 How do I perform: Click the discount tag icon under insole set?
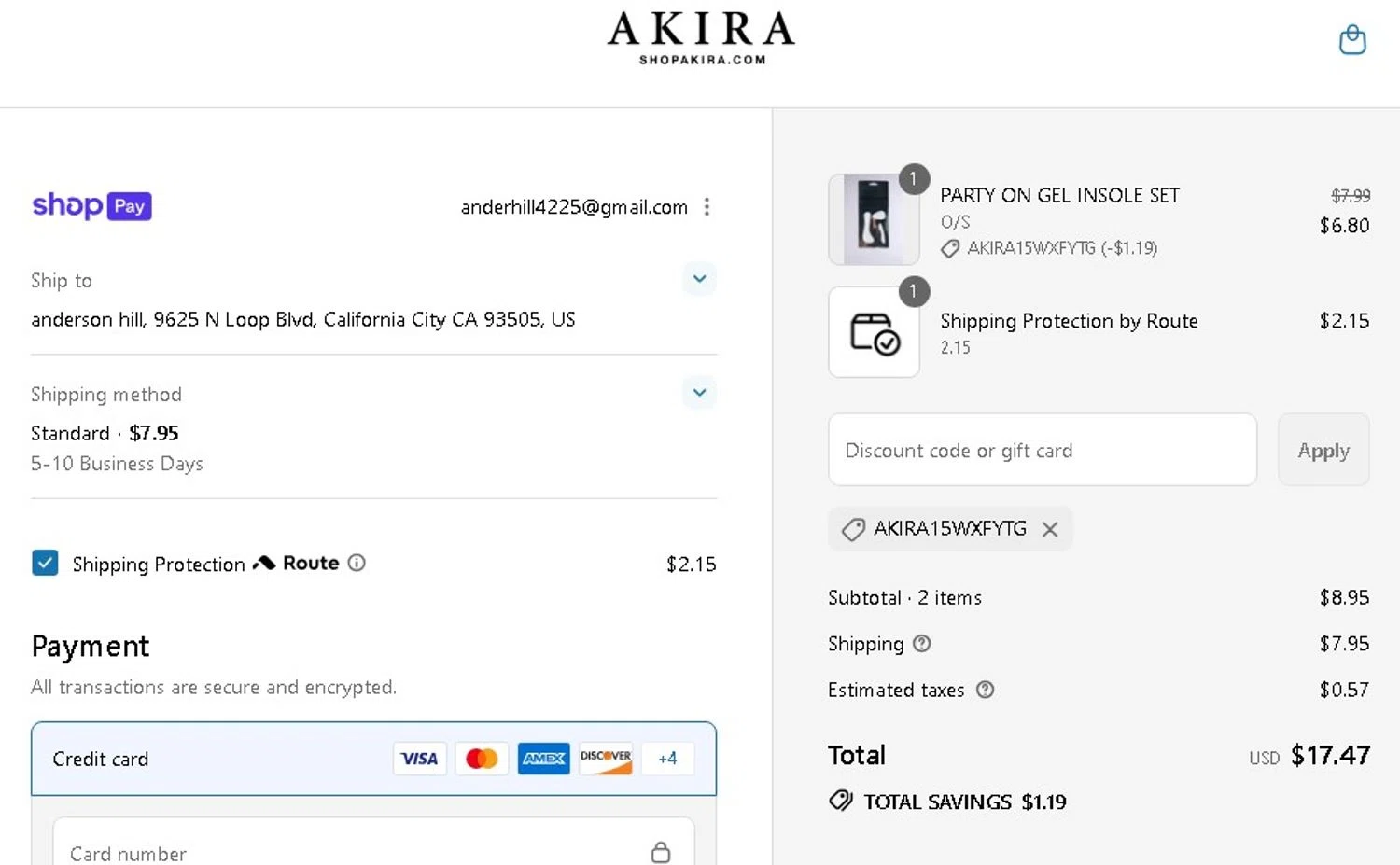click(950, 248)
